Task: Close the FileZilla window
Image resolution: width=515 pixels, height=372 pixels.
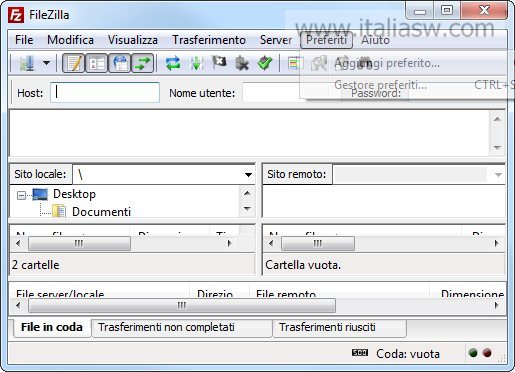Action: 484,11
